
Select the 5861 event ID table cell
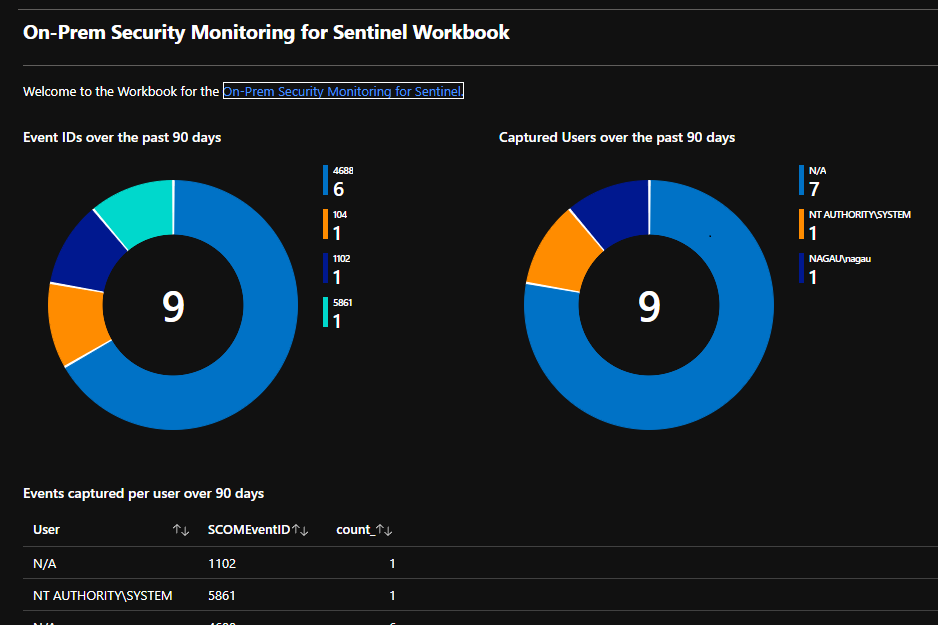pos(222,596)
